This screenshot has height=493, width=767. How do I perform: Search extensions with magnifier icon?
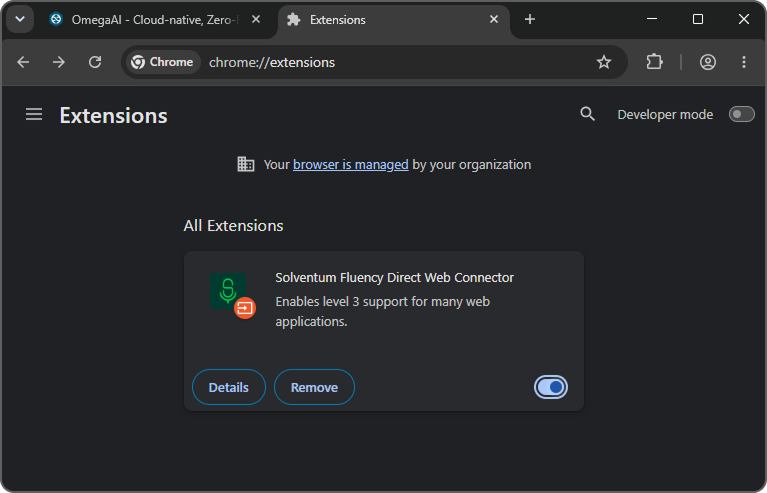[587, 114]
